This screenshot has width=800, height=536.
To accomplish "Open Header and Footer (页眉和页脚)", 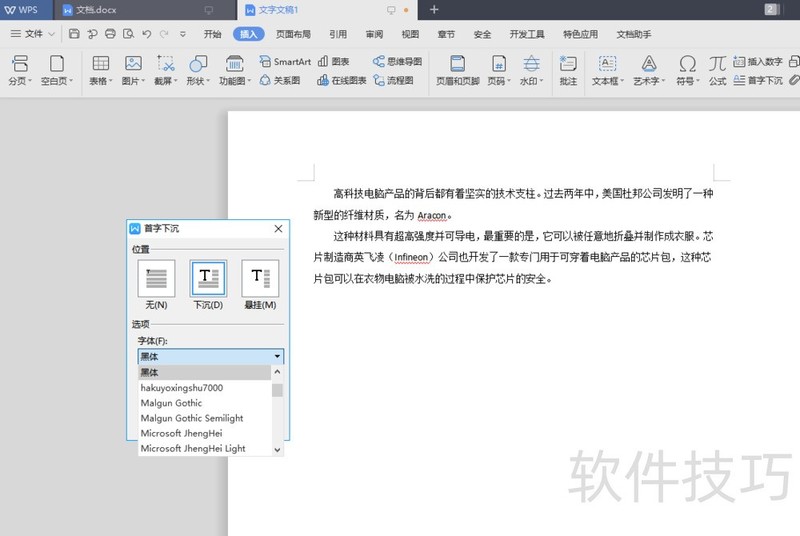I will click(x=458, y=70).
